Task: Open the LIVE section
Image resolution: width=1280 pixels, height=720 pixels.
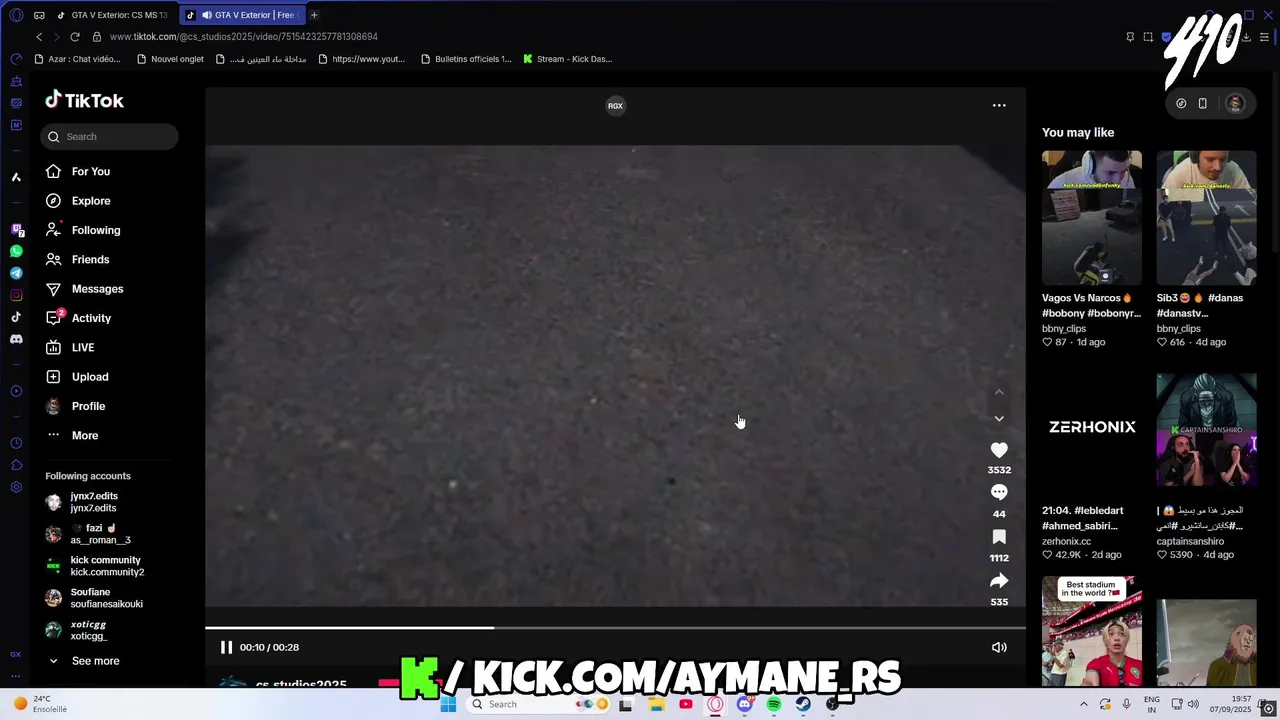Action: [x=70, y=348]
